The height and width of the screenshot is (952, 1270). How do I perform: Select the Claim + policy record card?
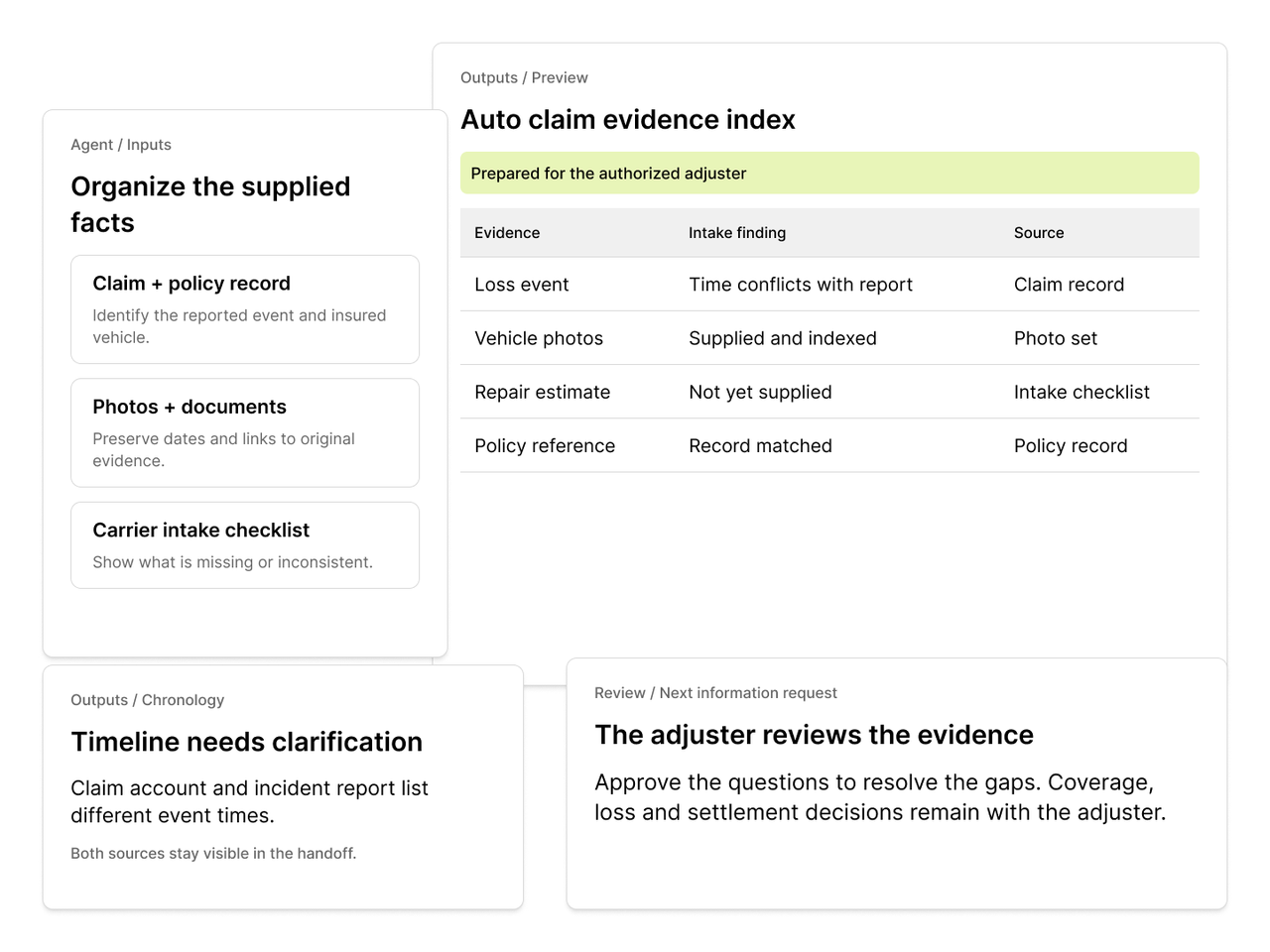245,309
